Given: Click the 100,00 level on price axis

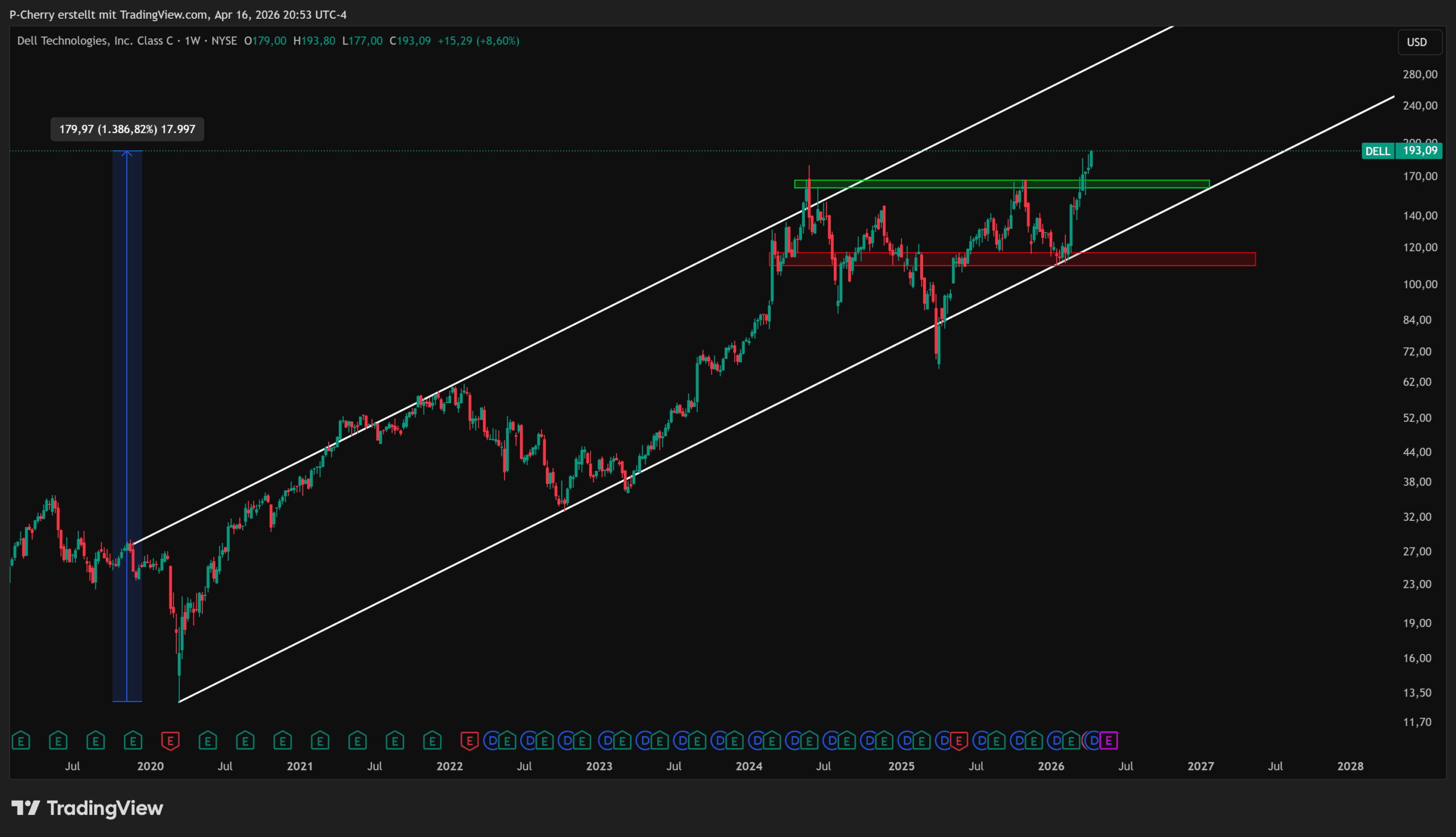Looking at the screenshot, I should click(x=1420, y=284).
